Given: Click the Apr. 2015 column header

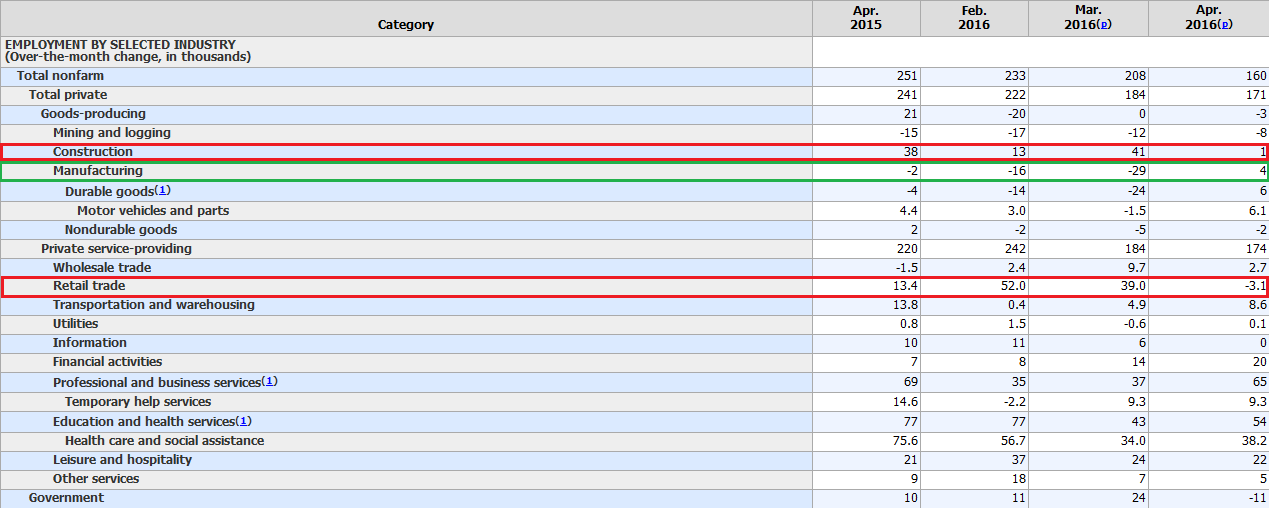Looking at the screenshot, I should [866, 18].
